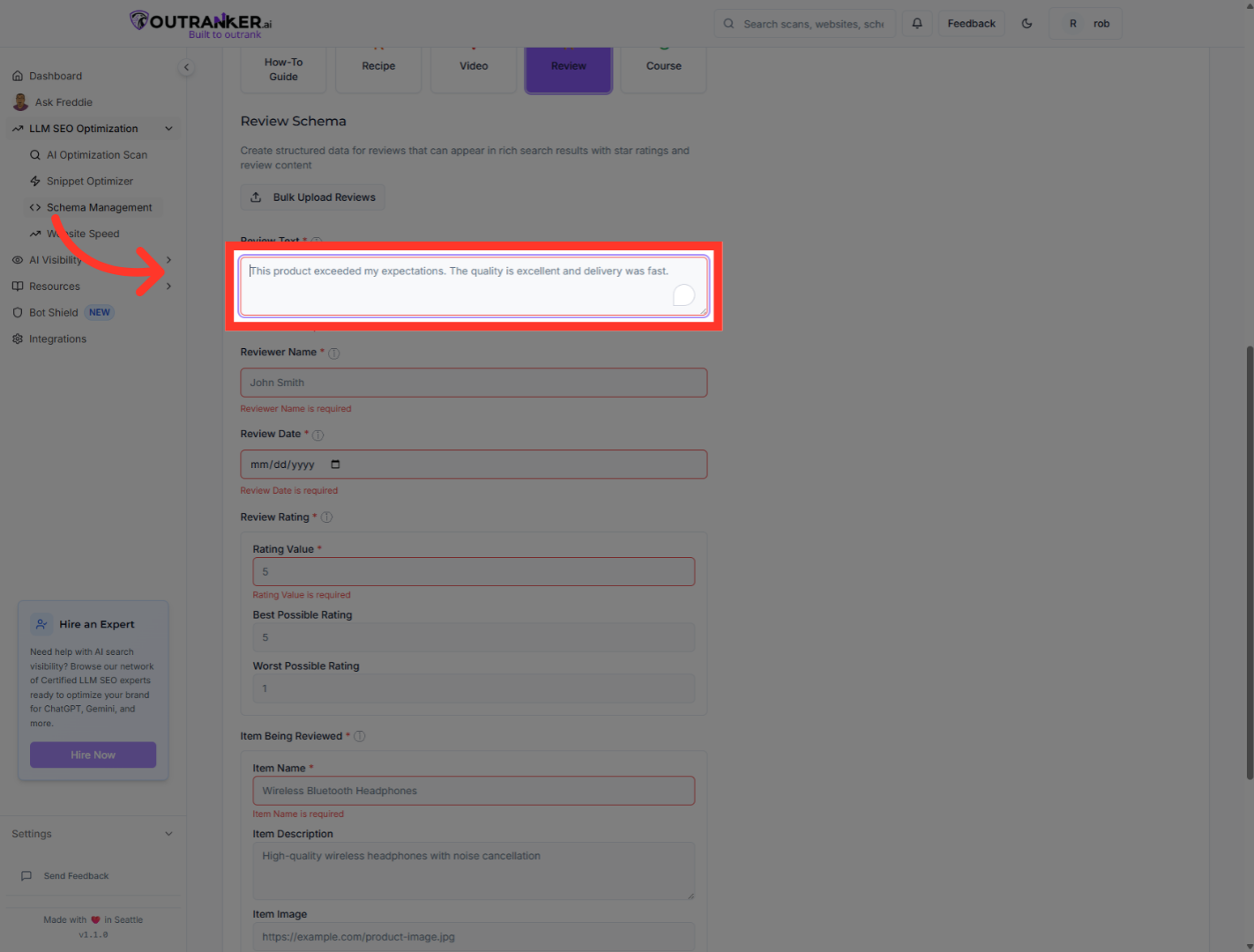Click the "Review Date is required" error
This screenshot has width=1254, height=952.
point(289,491)
